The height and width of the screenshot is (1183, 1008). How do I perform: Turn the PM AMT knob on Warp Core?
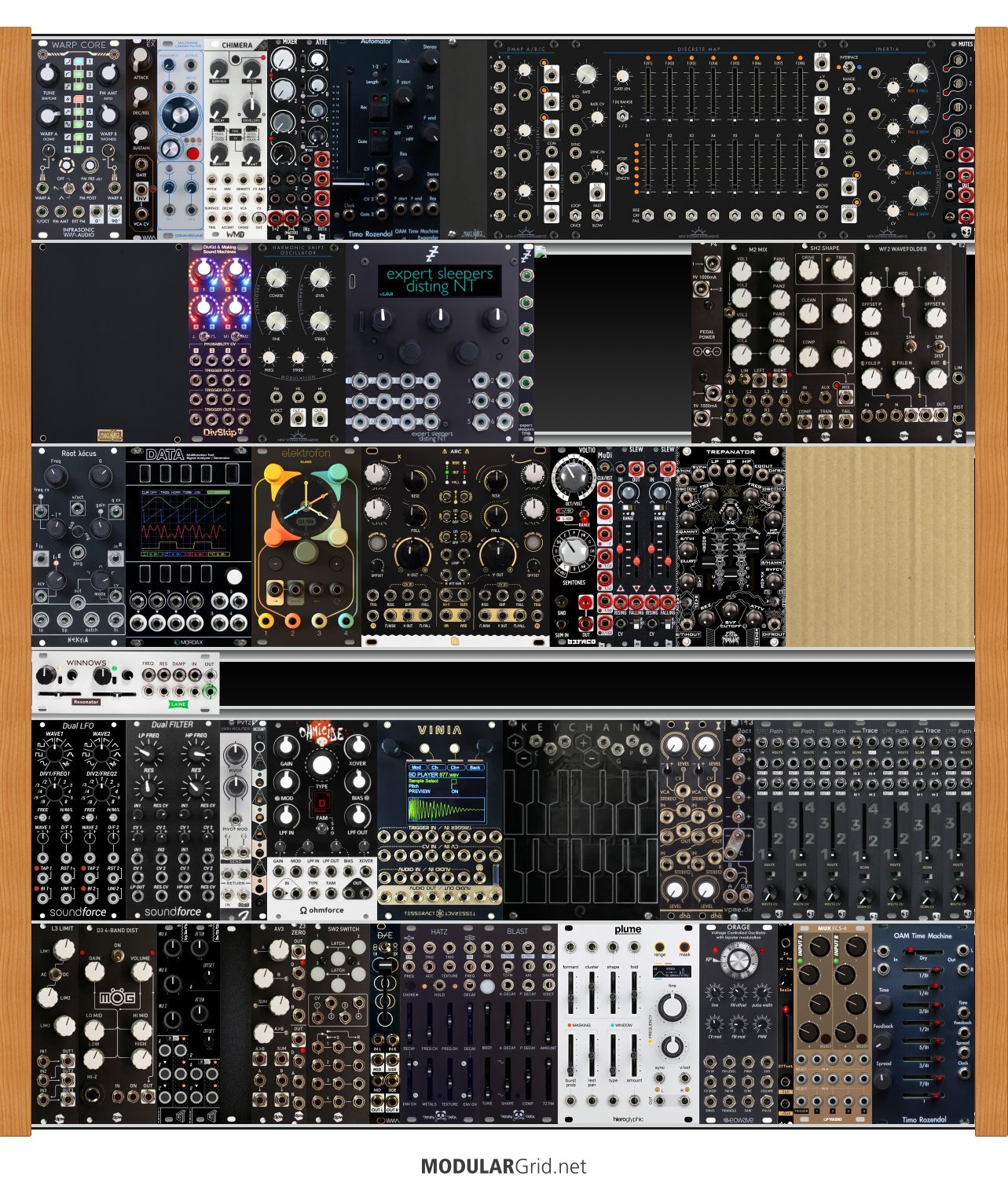pos(108,75)
